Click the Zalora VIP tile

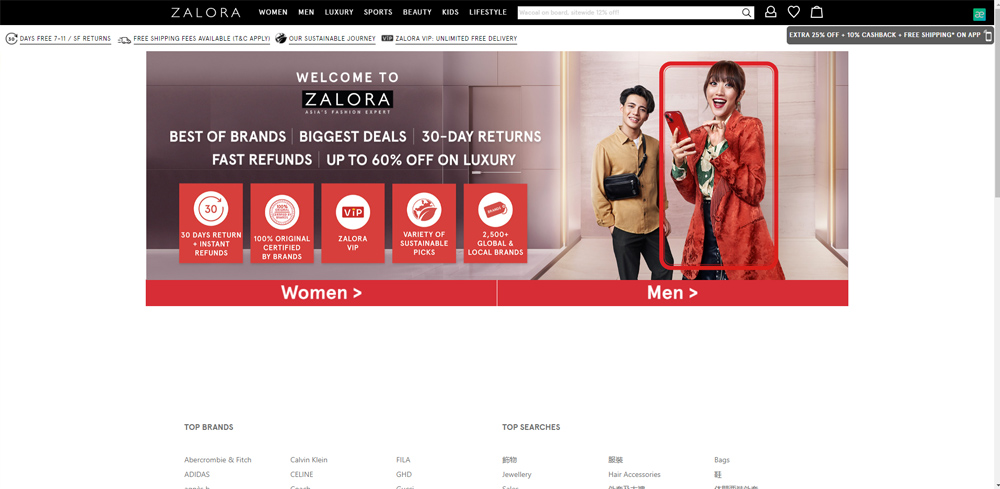[x=353, y=223]
